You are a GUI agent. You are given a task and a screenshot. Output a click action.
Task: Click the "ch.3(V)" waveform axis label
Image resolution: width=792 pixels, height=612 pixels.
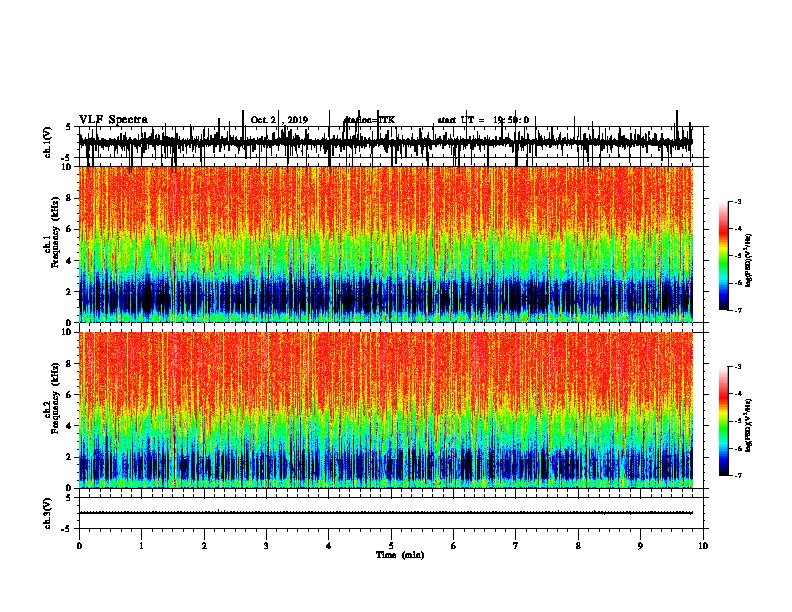[48, 513]
